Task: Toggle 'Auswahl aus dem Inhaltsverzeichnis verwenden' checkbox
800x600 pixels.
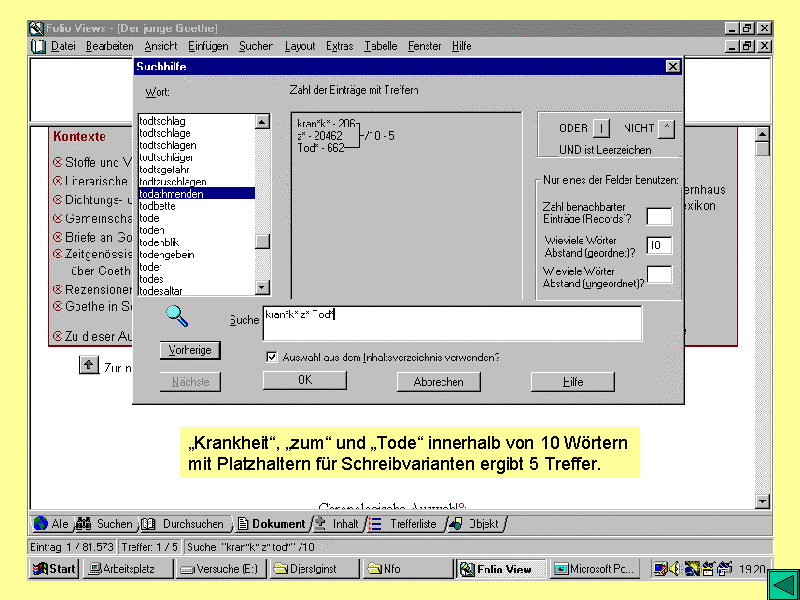Action: (x=272, y=356)
